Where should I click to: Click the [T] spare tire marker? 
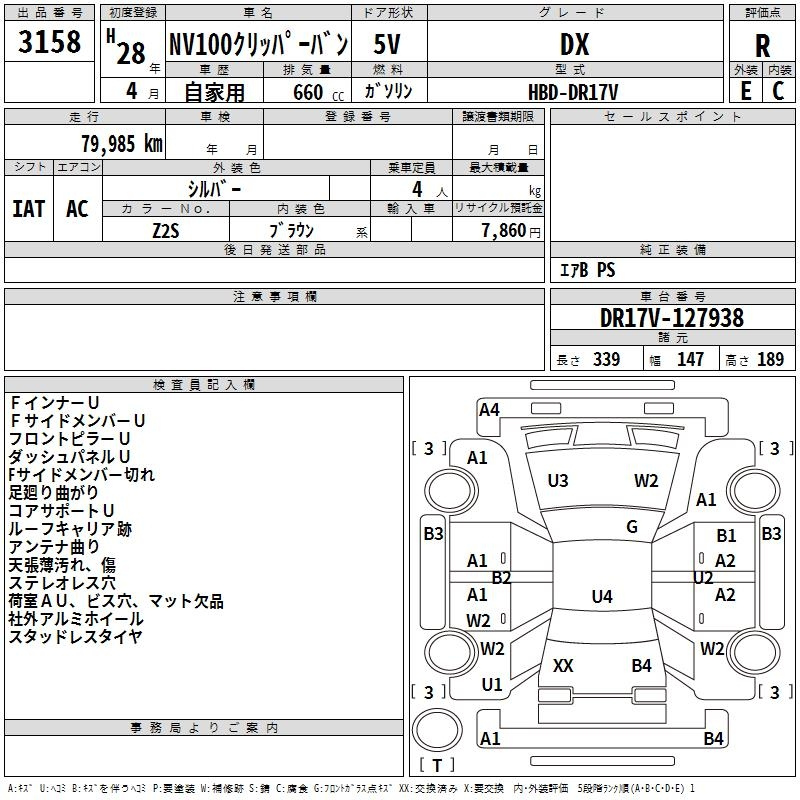(x=436, y=765)
